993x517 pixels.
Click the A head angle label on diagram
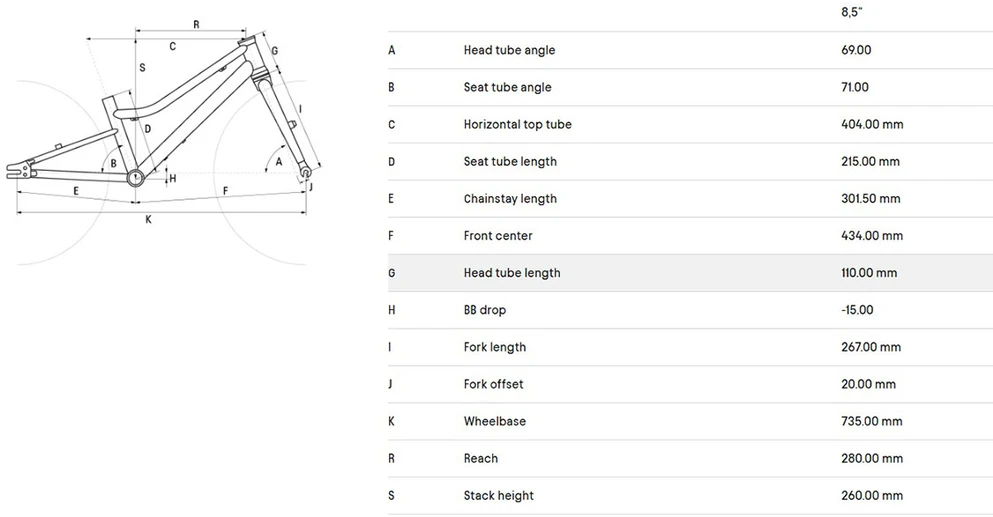pos(279,162)
